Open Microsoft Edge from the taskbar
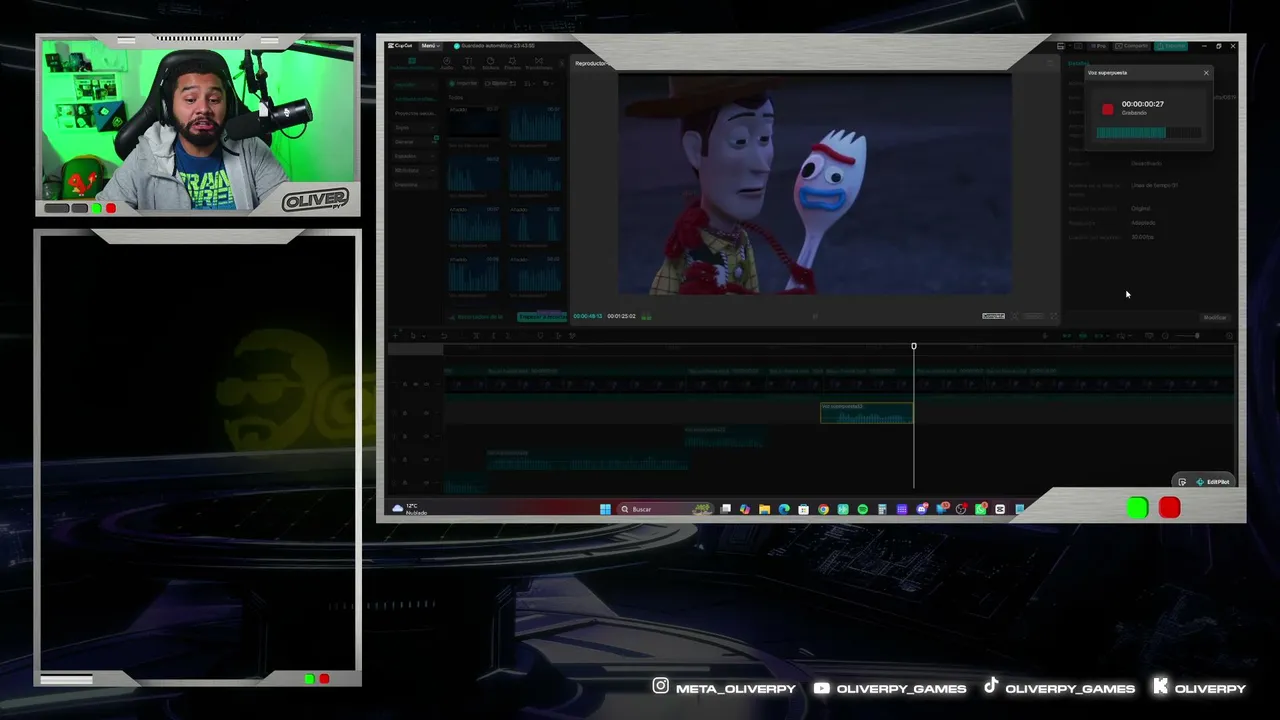1280x720 pixels. click(x=784, y=509)
